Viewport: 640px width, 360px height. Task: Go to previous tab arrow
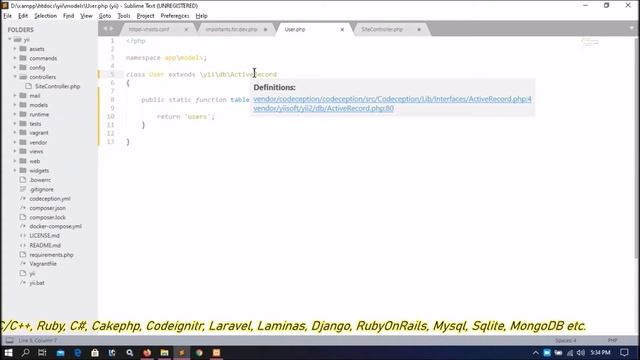pyautogui.click(x=105, y=29)
